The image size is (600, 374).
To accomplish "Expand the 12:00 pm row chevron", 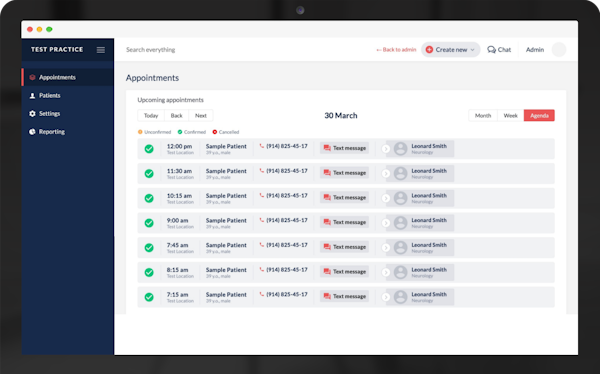I will click(386, 149).
